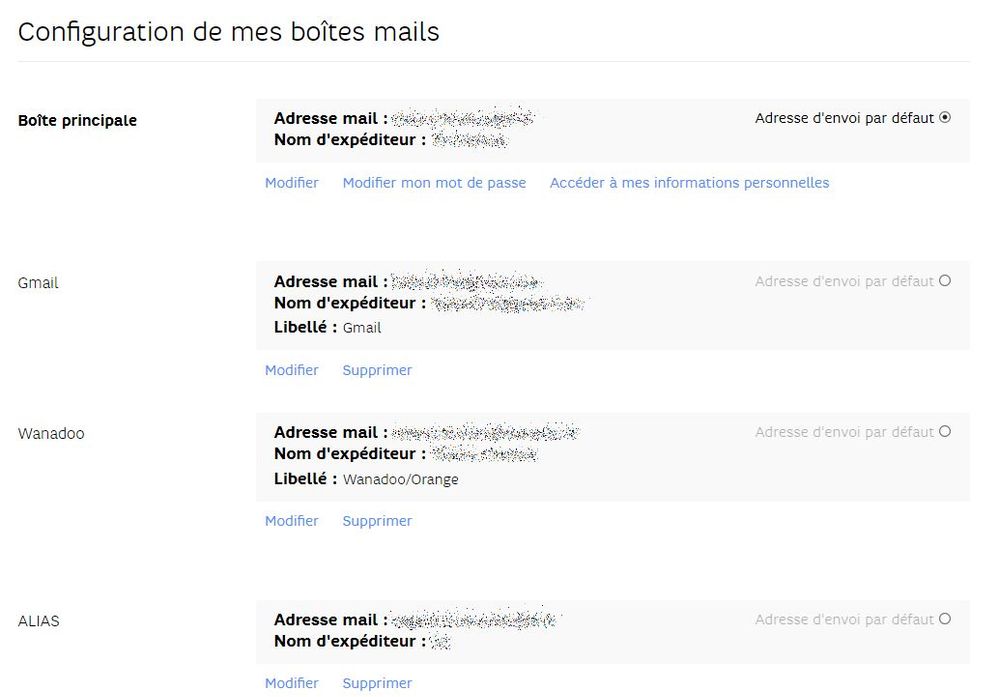Open 'Modifier mon mot de passe' link
The width and height of the screenshot is (999, 697).
pyautogui.click(x=434, y=183)
